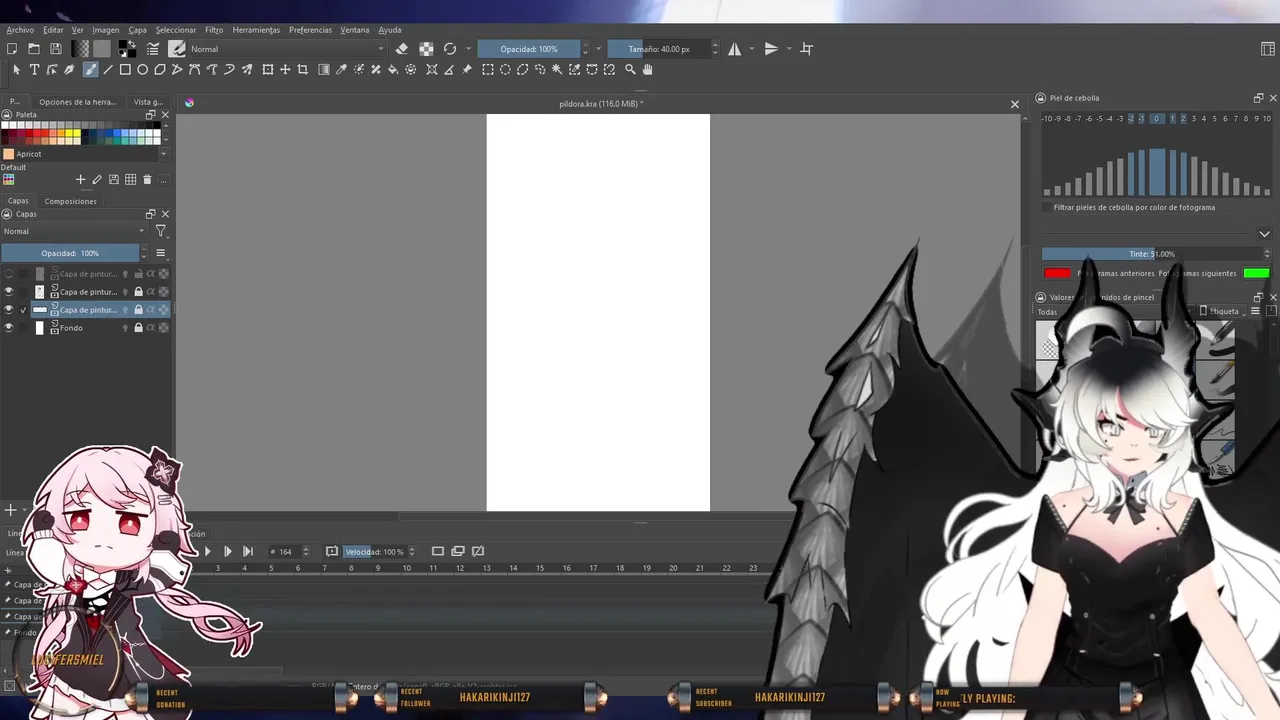Open the Preferencias menu

click(310, 30)
